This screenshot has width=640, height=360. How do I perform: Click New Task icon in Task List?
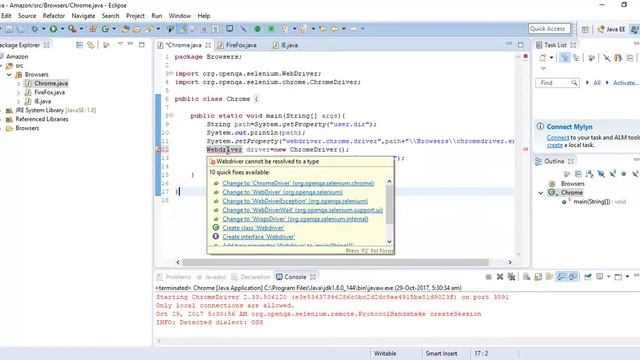point(543,58)
